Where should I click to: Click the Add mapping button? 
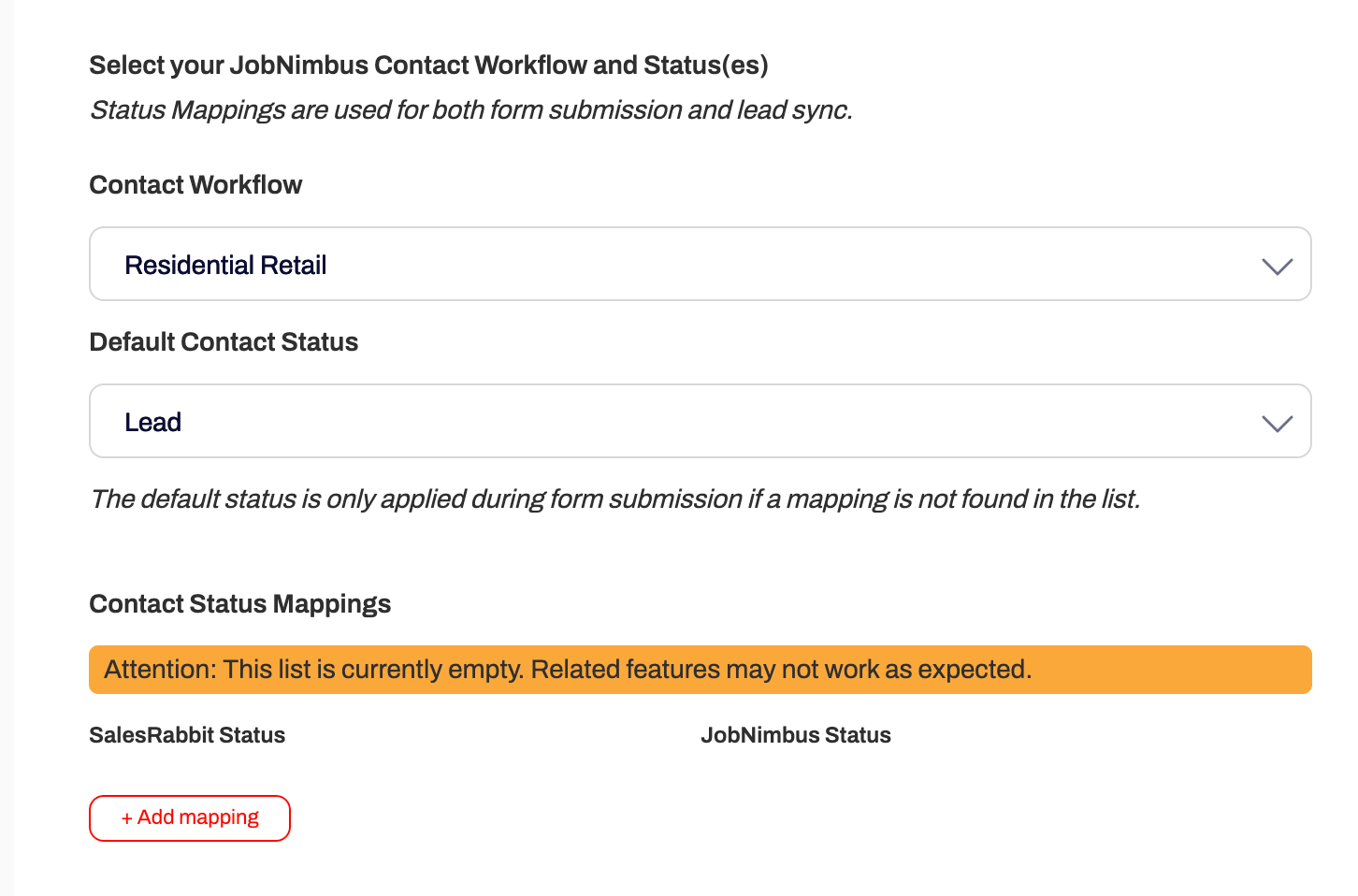click(x=190, y=818)
